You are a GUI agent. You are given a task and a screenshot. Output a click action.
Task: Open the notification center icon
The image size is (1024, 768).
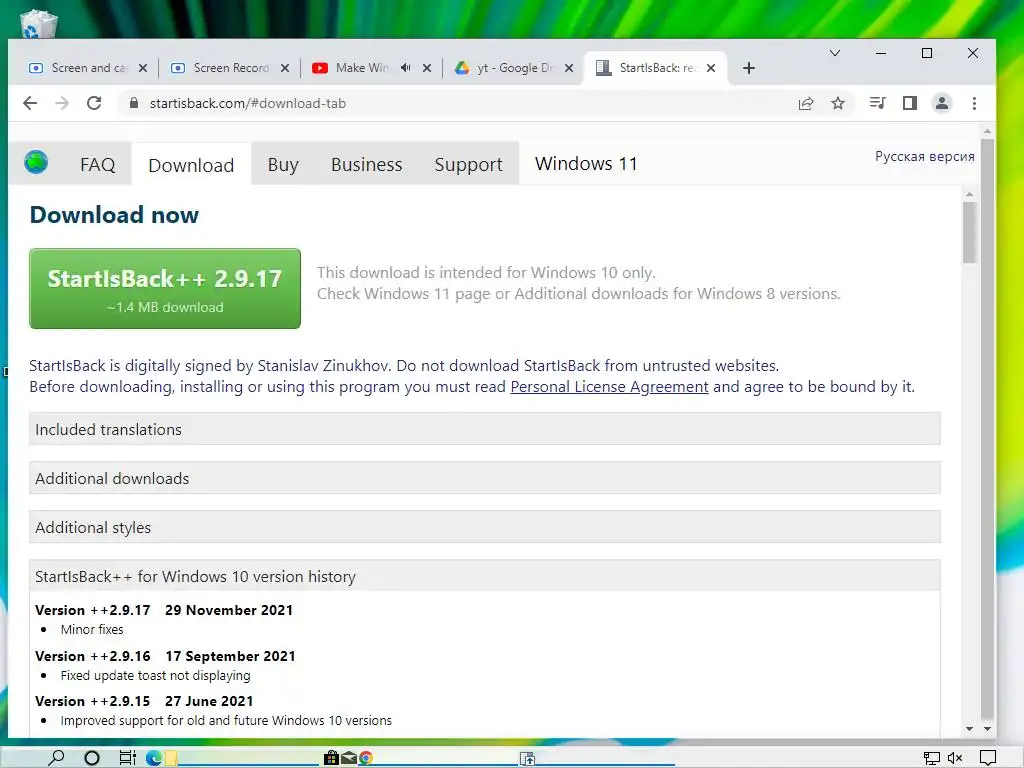pyautogui.click(x=988, y=758)
